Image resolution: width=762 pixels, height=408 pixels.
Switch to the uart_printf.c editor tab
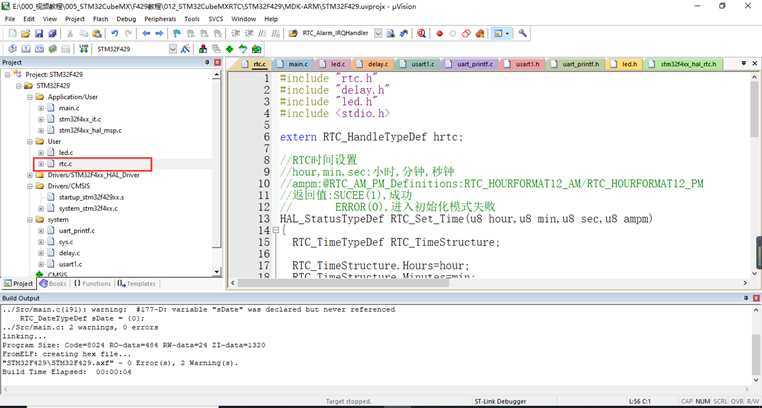(x=471, y=64)
